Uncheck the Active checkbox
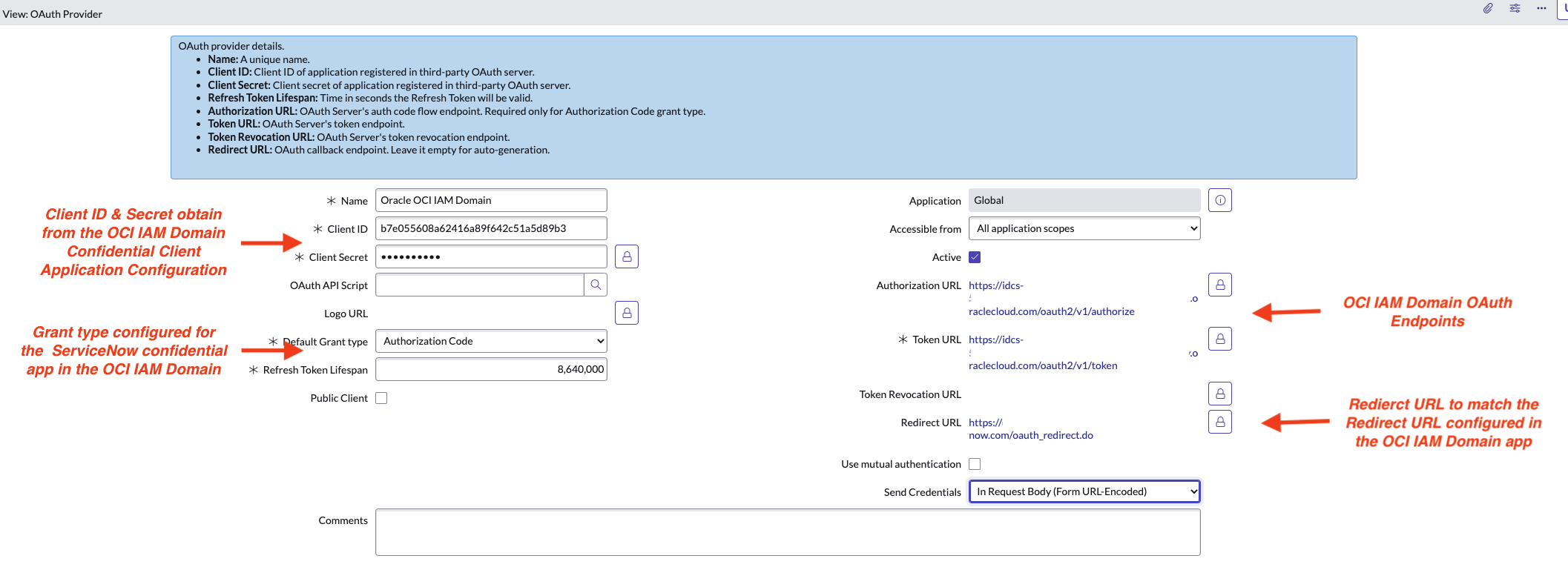 (975, 257)
